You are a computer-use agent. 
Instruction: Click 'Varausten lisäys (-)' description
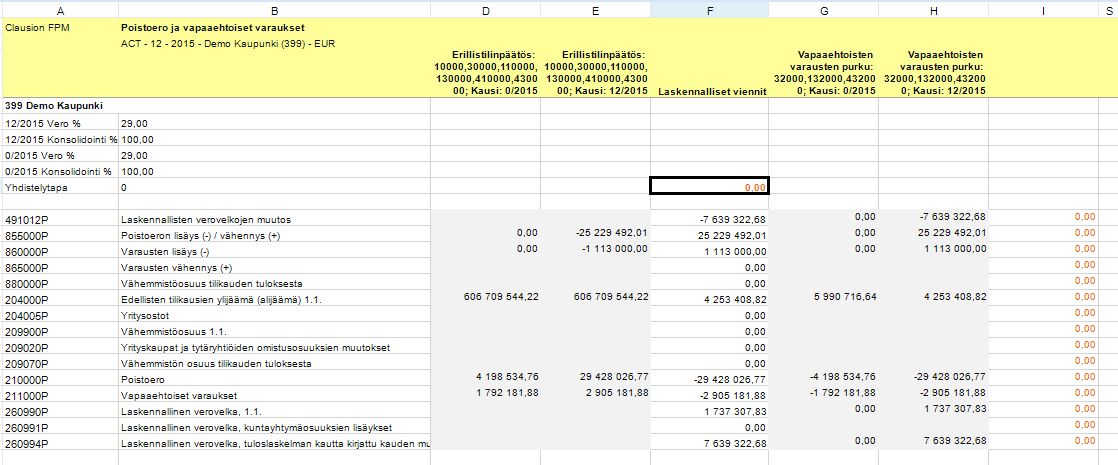point(164,251)
